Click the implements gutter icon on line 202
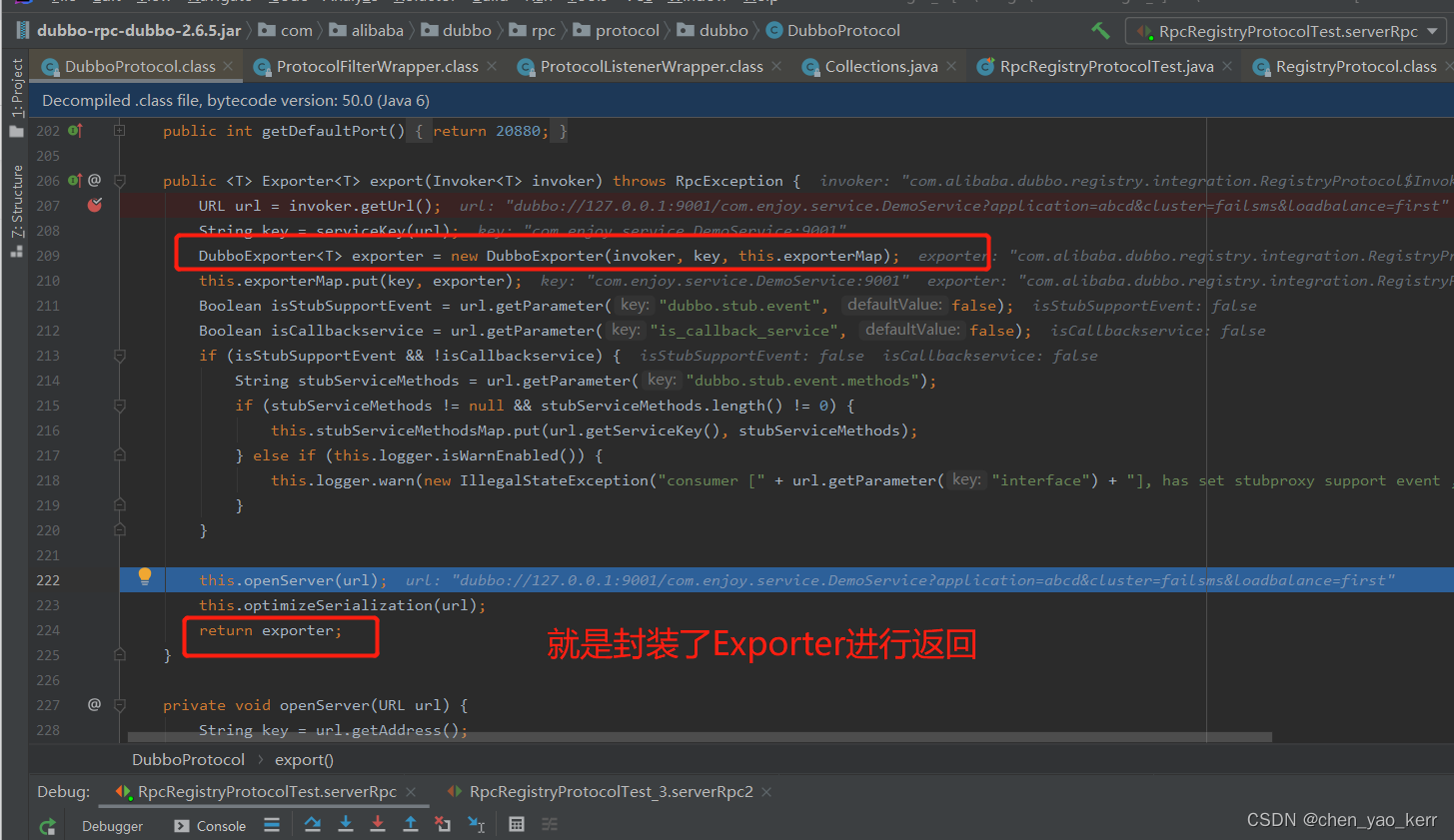 pos(75,131)
